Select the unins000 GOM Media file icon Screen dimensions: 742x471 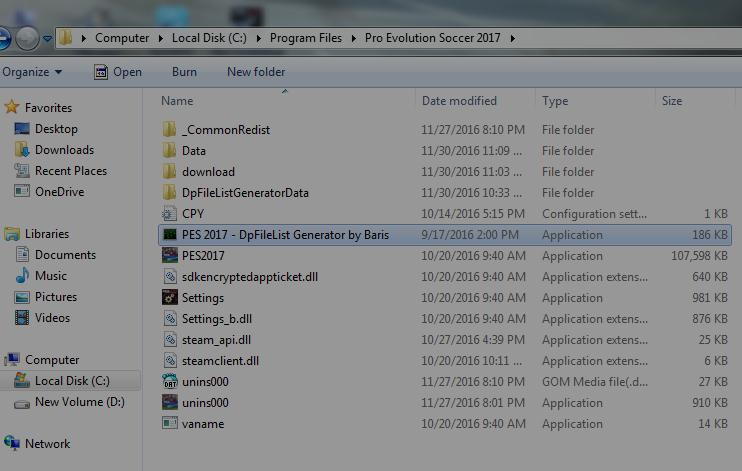tap(169, 381)
